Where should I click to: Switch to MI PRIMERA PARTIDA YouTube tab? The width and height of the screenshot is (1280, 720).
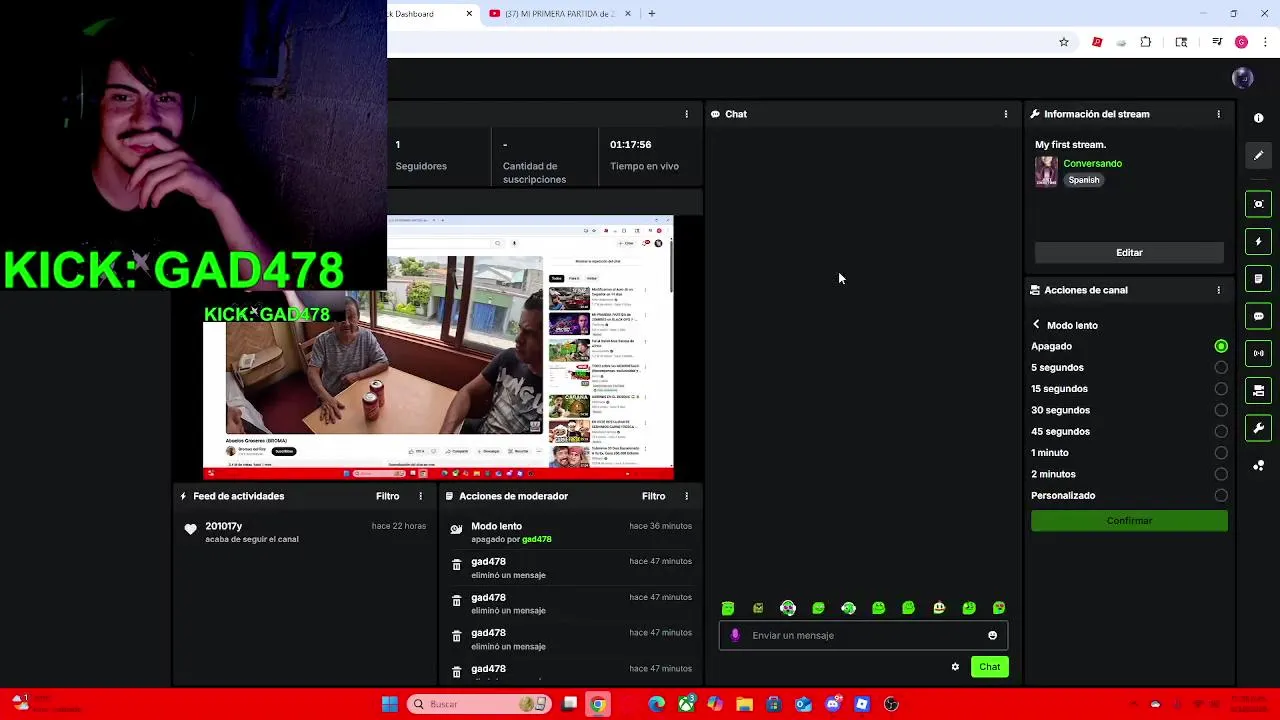[558, 14]
